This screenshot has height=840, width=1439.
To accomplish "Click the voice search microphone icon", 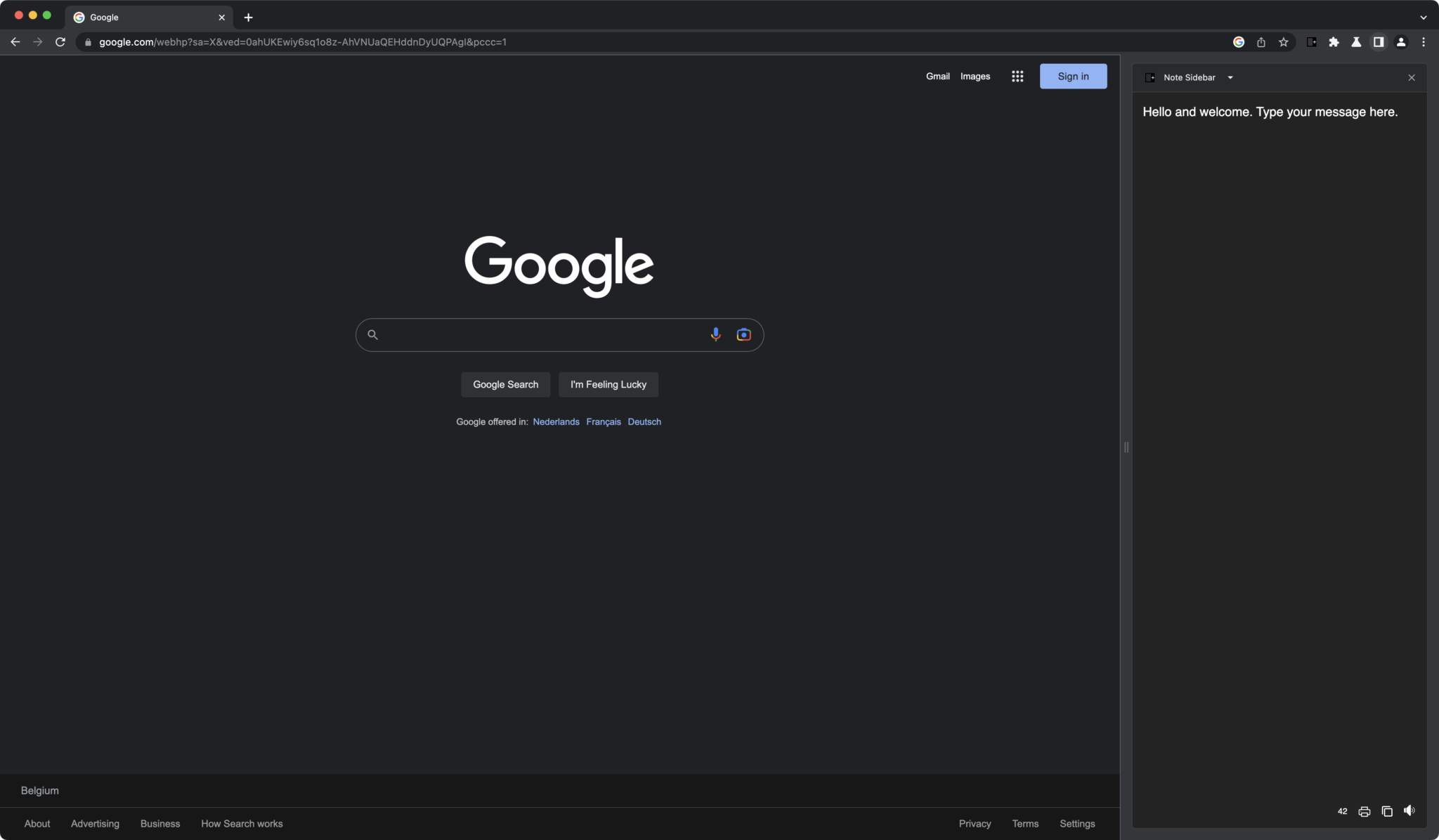I will point(716,334).
